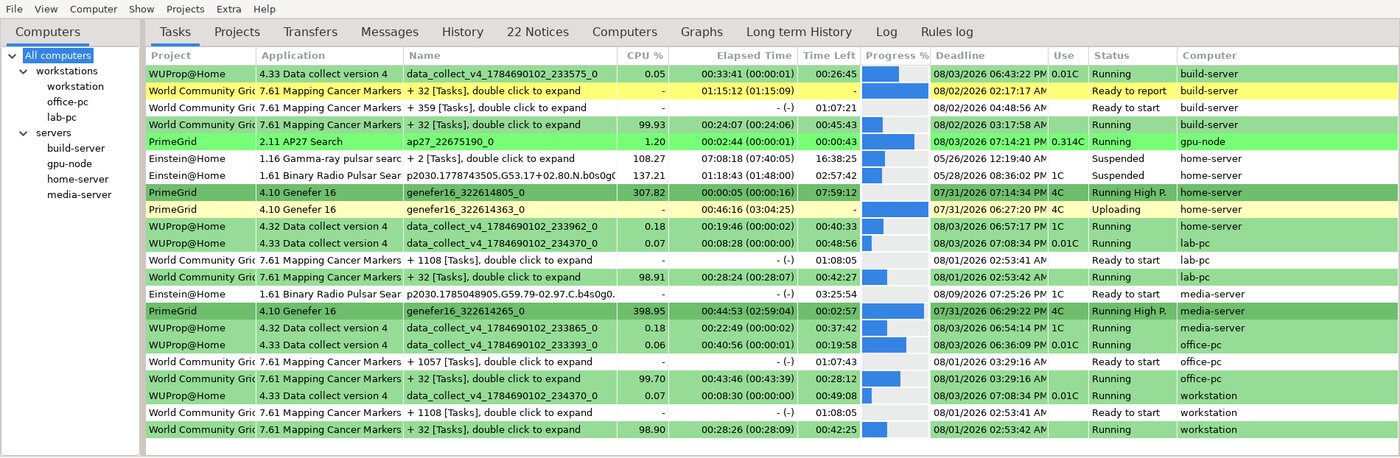Select the Tasks tab
Viewport: 1400px width, 458px height.
(x=175, y=32)
